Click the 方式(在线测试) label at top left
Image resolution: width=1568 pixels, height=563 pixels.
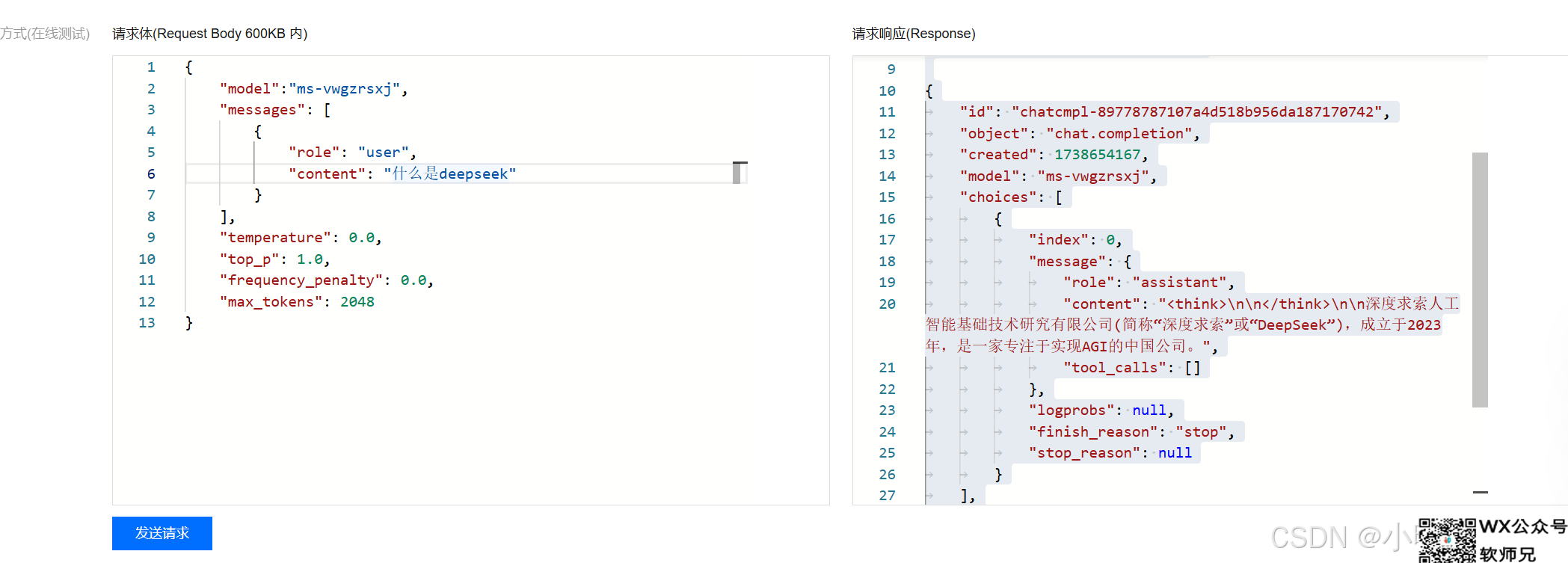click(45, 34)
